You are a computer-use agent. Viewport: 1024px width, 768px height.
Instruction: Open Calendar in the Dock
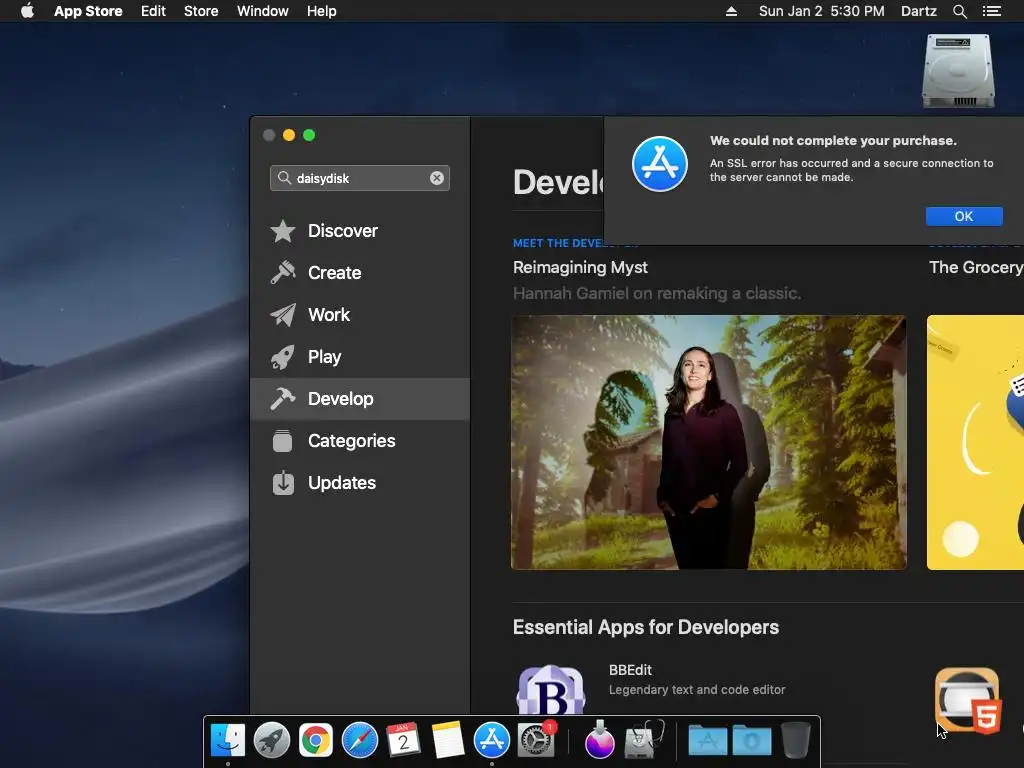[403, 740]
